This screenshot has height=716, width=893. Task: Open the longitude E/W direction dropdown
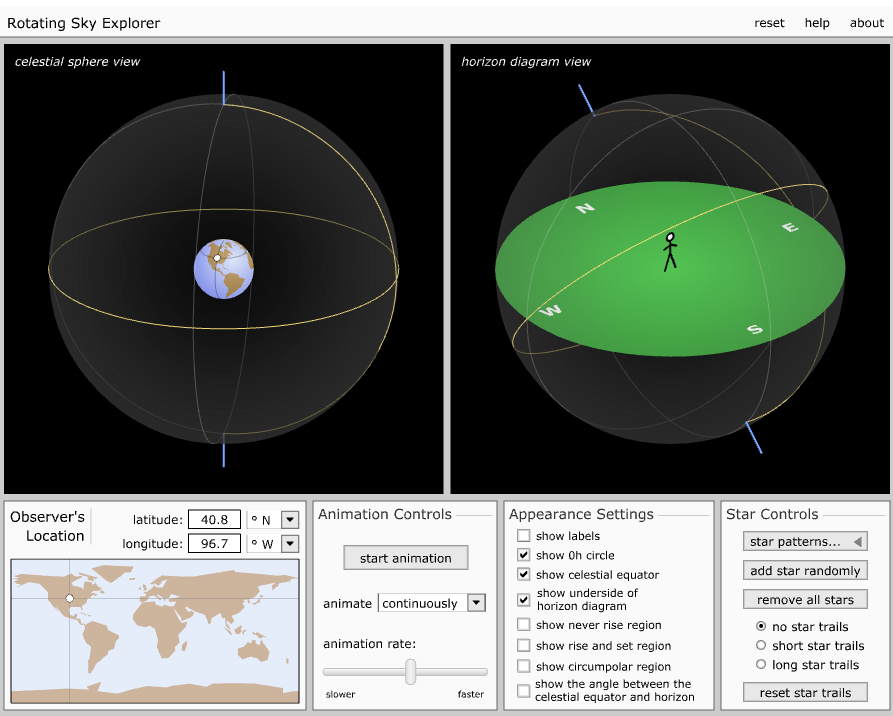pos(290,544)
